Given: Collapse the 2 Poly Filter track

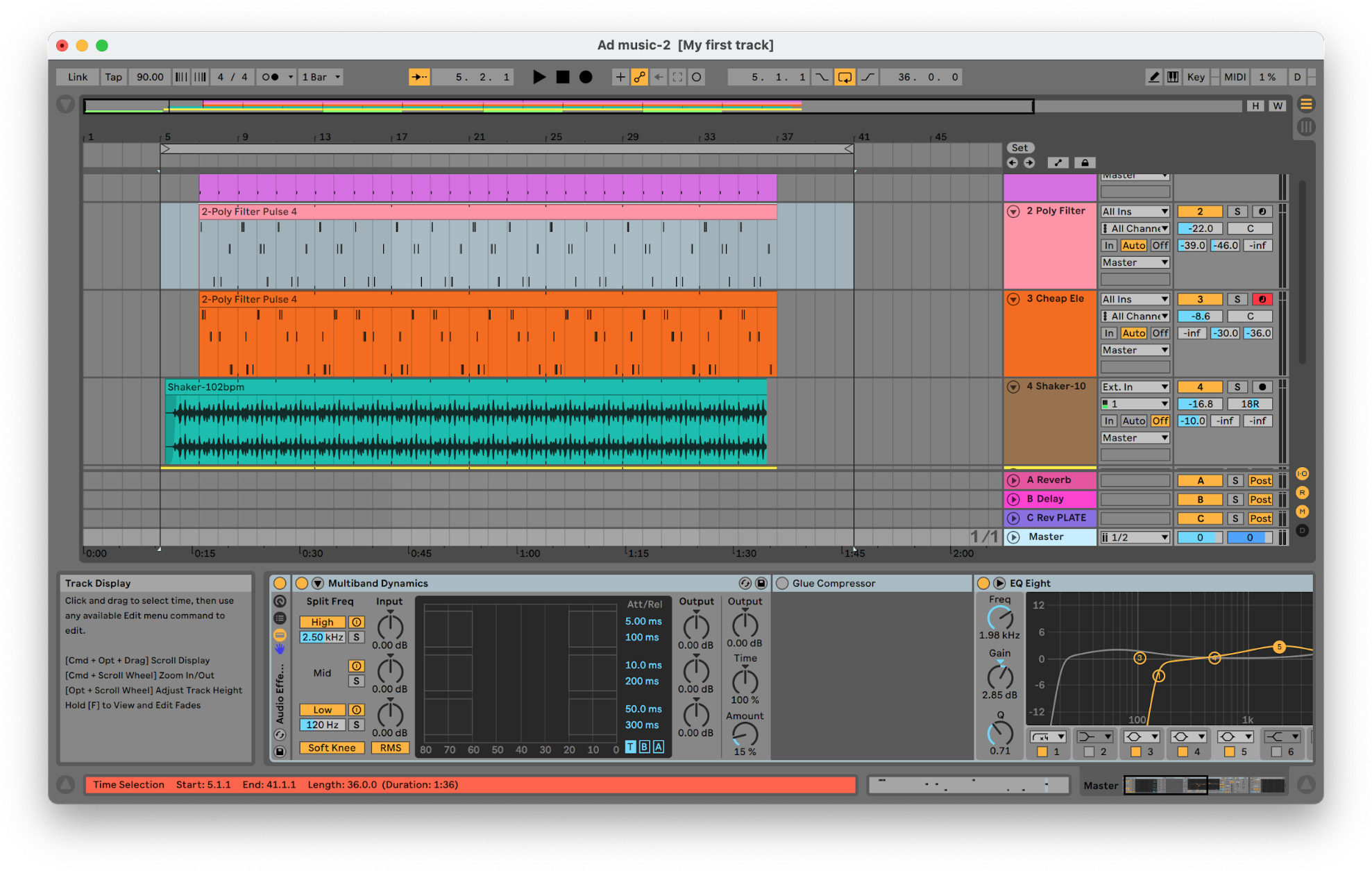Looking at the screenshot, I should (x=1013, y=212).
